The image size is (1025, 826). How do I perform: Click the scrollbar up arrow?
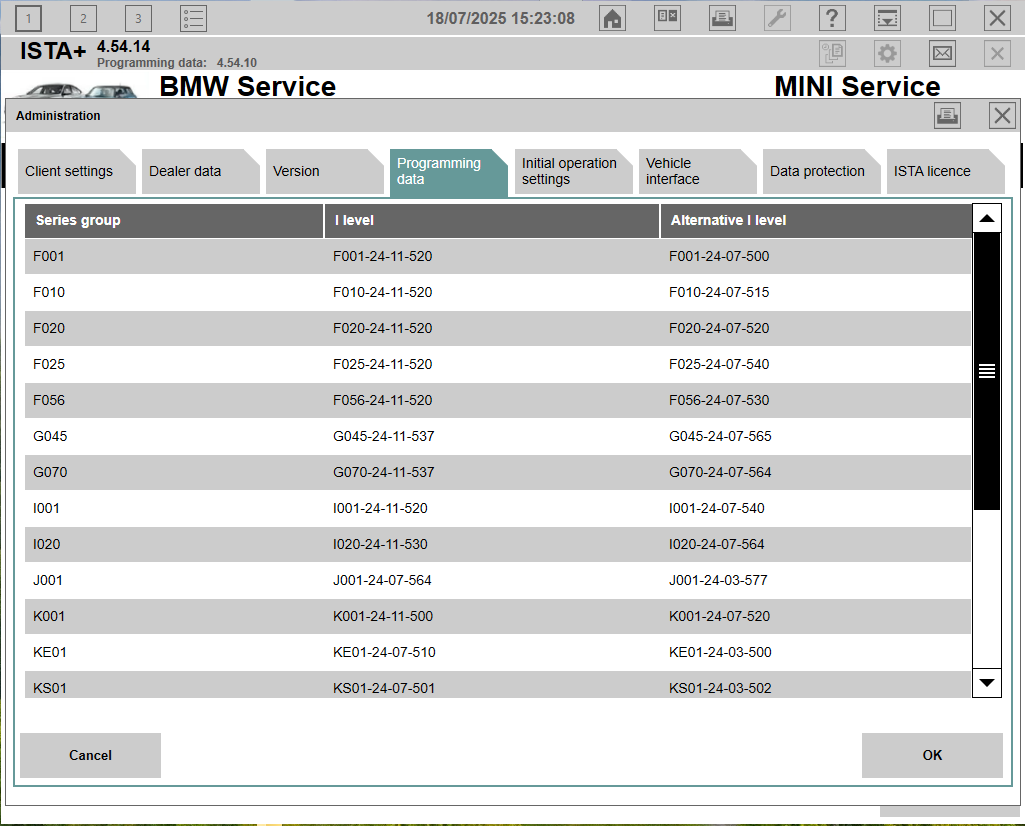[986, 217]
